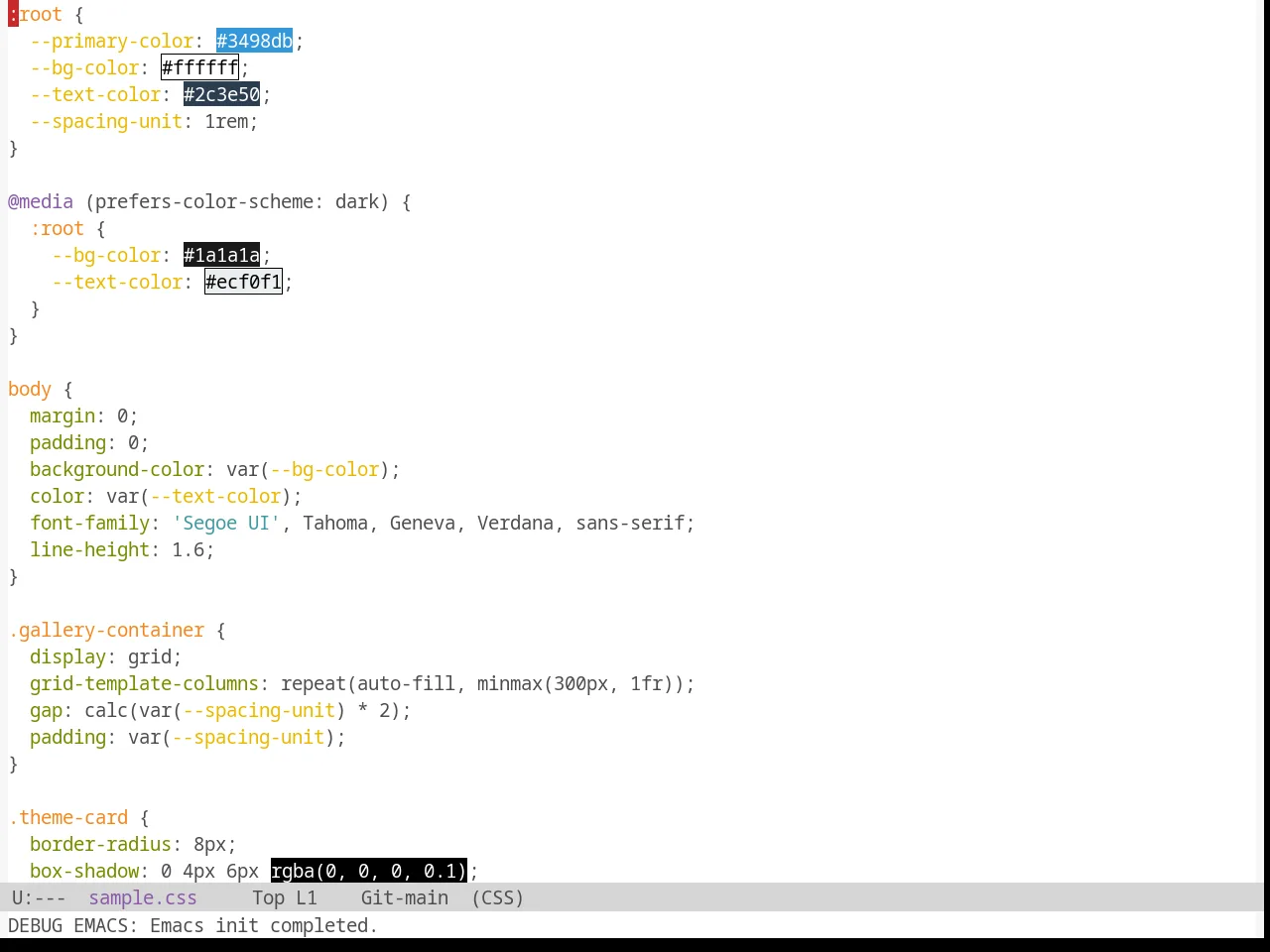Click 'grid-template-columns' property
1270x952 pixels.
point(144,683)
